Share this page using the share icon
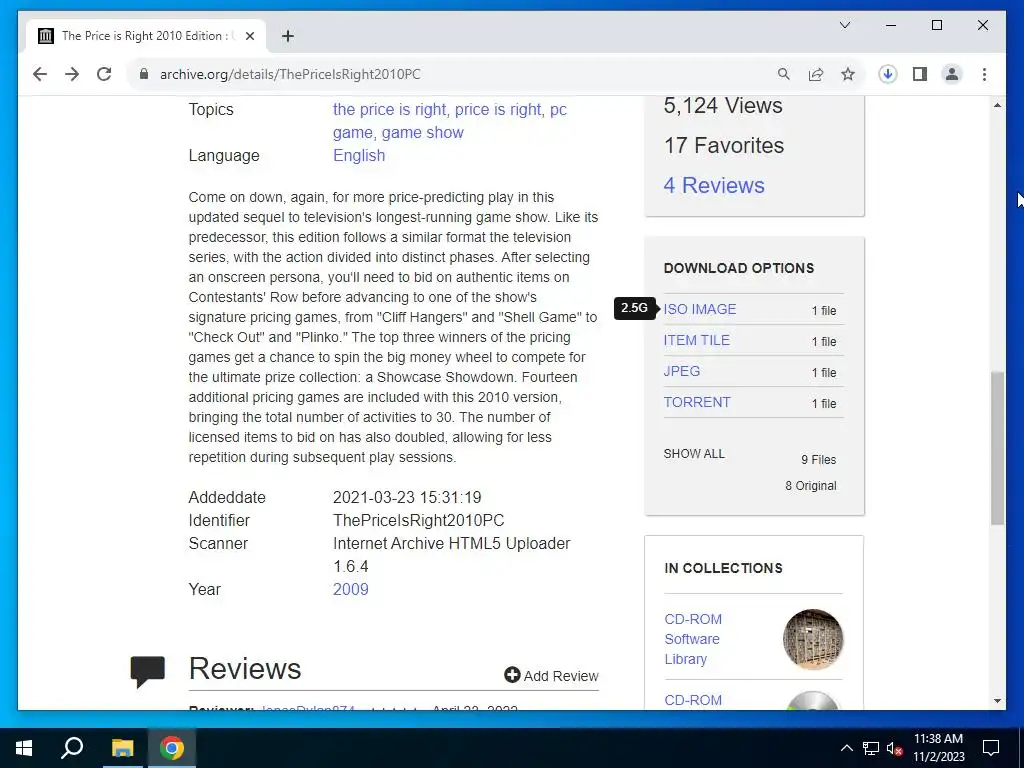The height and width of the screenshot is (768, 1024). [816, 74]
